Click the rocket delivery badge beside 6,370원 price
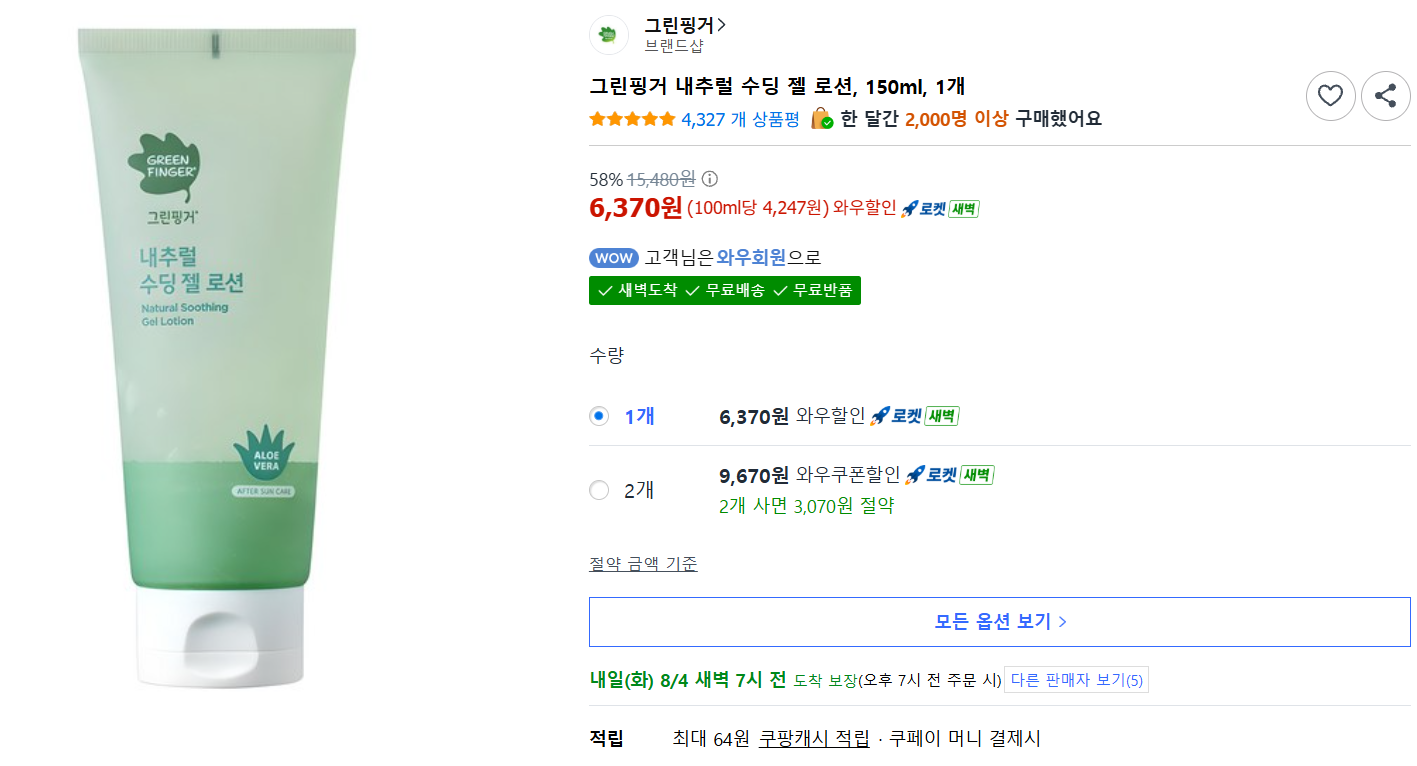Image resolution: width=1417 pixels, height=766 pixels. [940, 209]
